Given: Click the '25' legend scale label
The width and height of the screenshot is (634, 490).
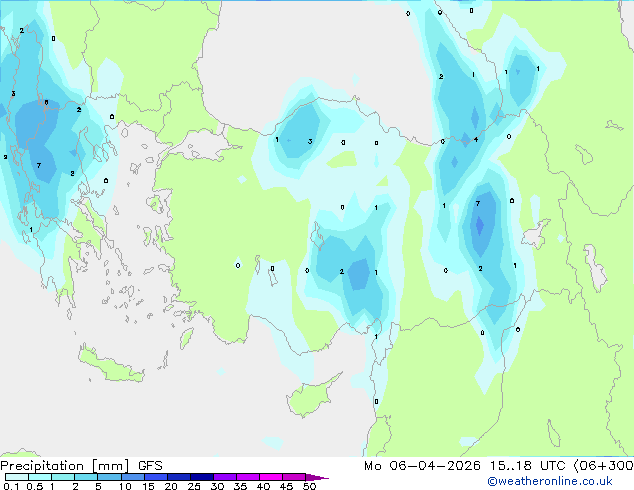Looking at the screenshot, I should (194, 486).
